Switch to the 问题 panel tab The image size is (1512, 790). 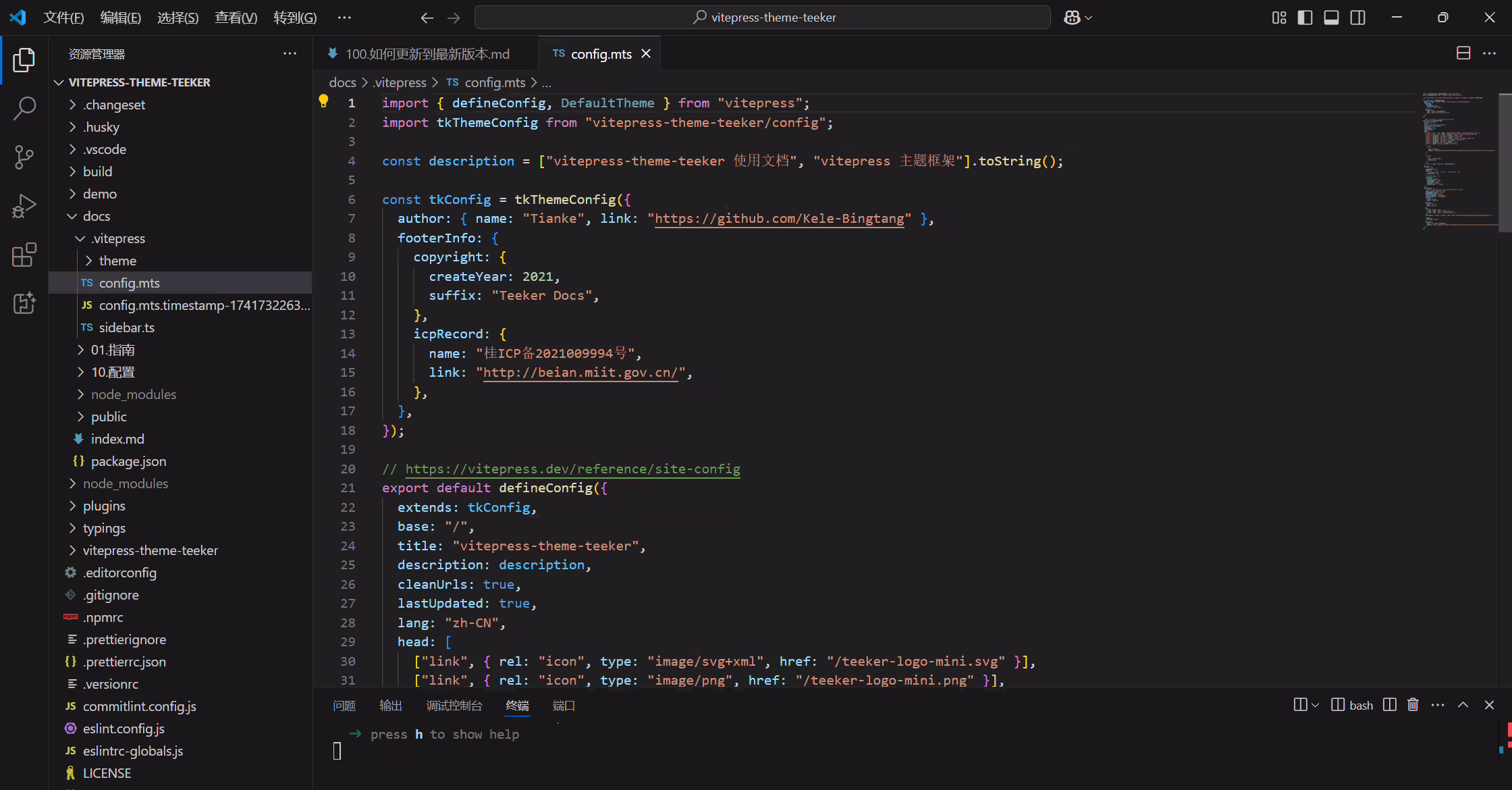pos(344,706)
